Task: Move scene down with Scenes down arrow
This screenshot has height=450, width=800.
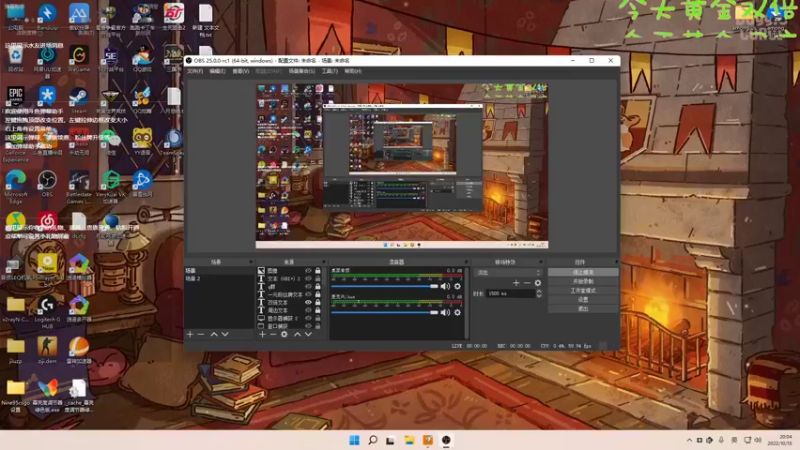Action: tap(225, 334)
